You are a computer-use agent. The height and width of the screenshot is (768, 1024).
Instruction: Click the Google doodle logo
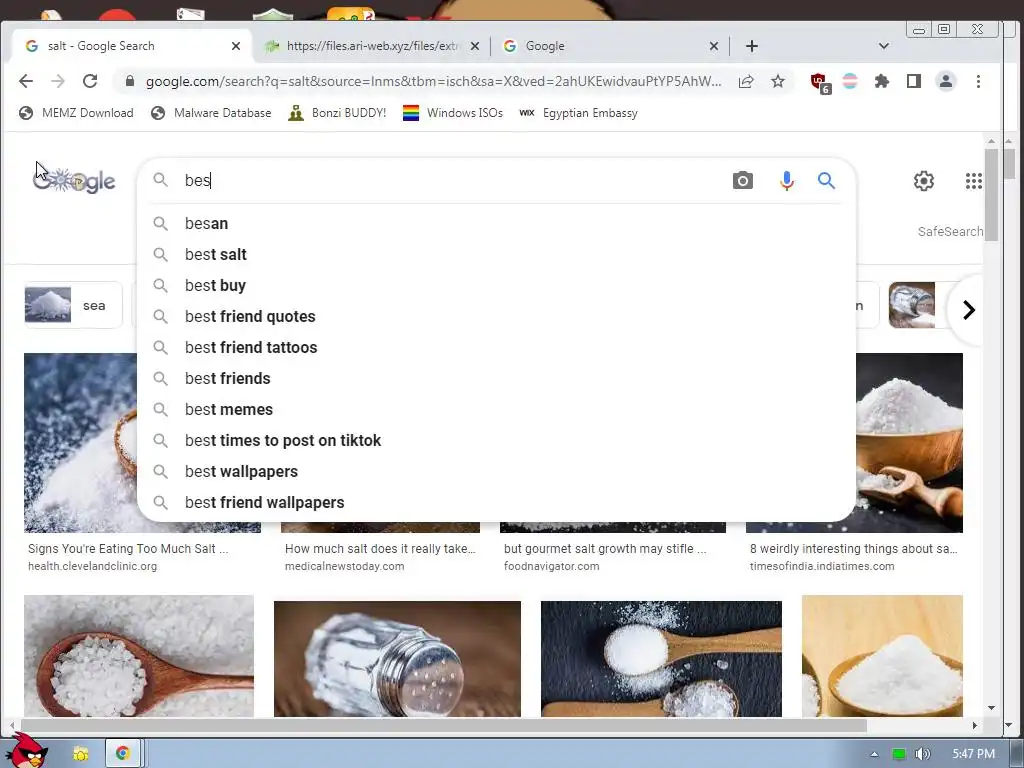[74, 180]
